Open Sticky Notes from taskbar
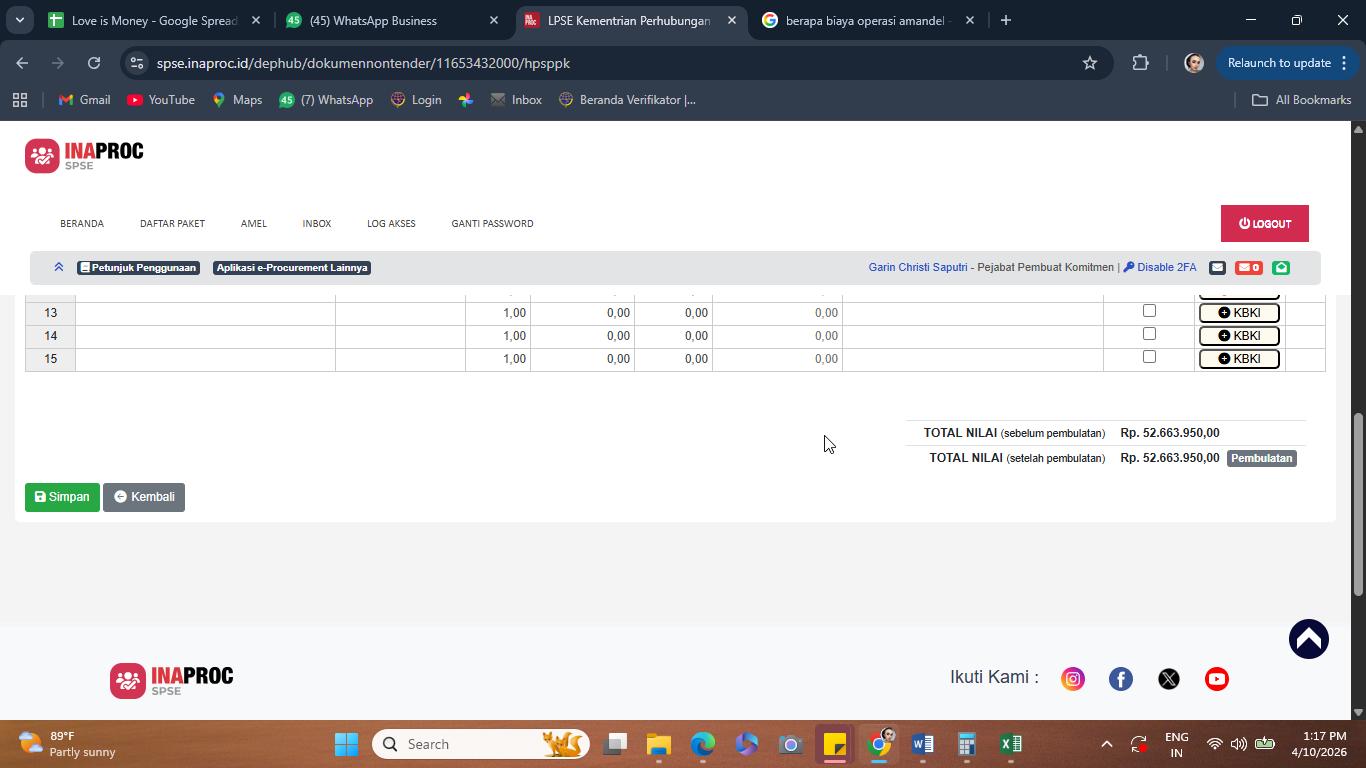 835,744
